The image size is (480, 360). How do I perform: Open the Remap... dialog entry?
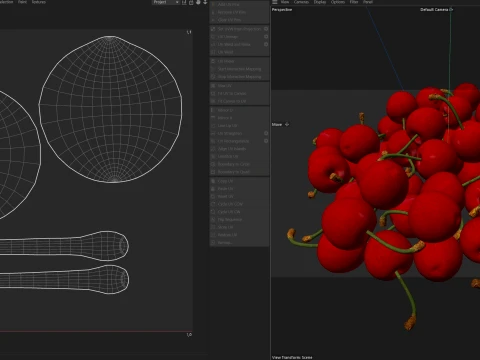click(x=239, y=243)
